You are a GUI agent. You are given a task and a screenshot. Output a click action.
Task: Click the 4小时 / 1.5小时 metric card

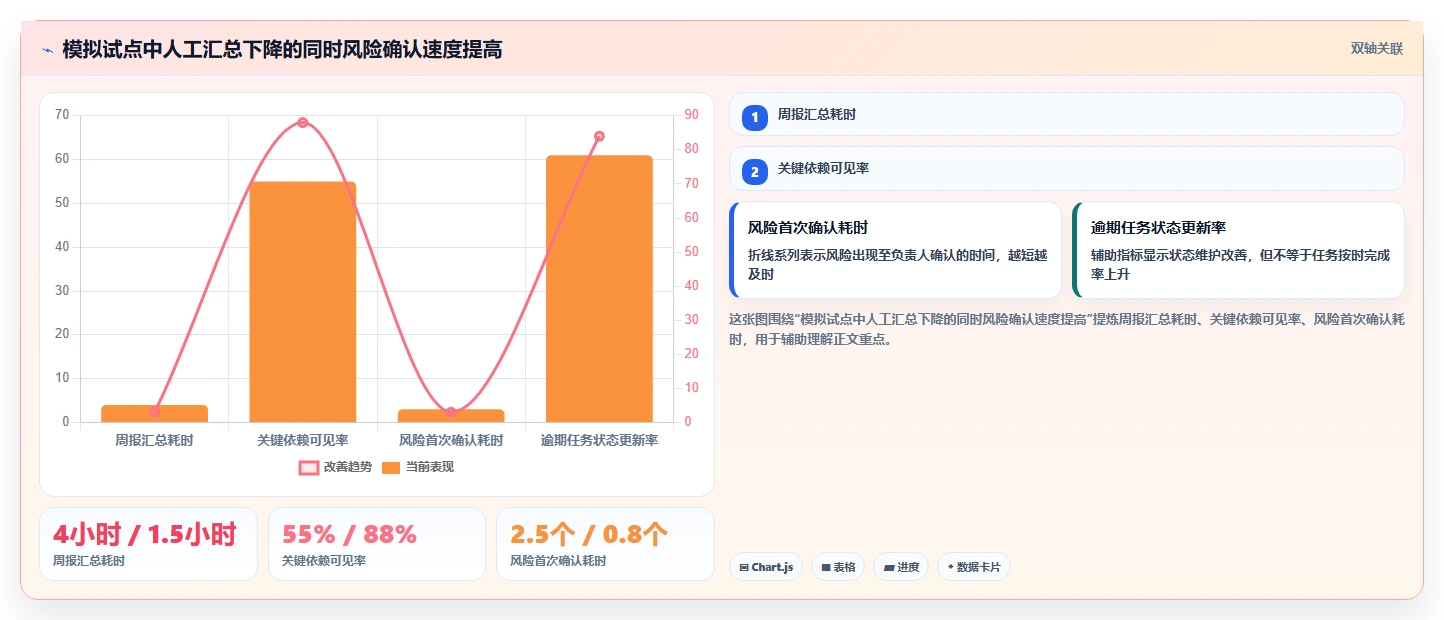[x=148, y=544]
